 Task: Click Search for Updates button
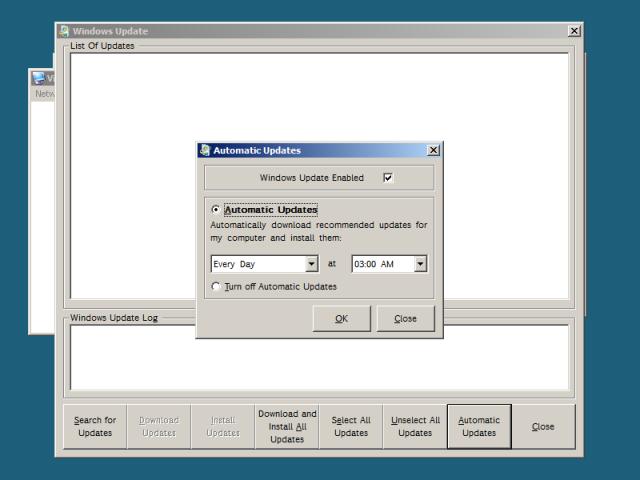point(95,427)
